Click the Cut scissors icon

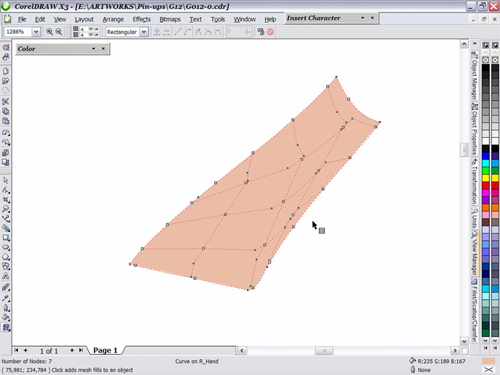click(x=6, y=101)
